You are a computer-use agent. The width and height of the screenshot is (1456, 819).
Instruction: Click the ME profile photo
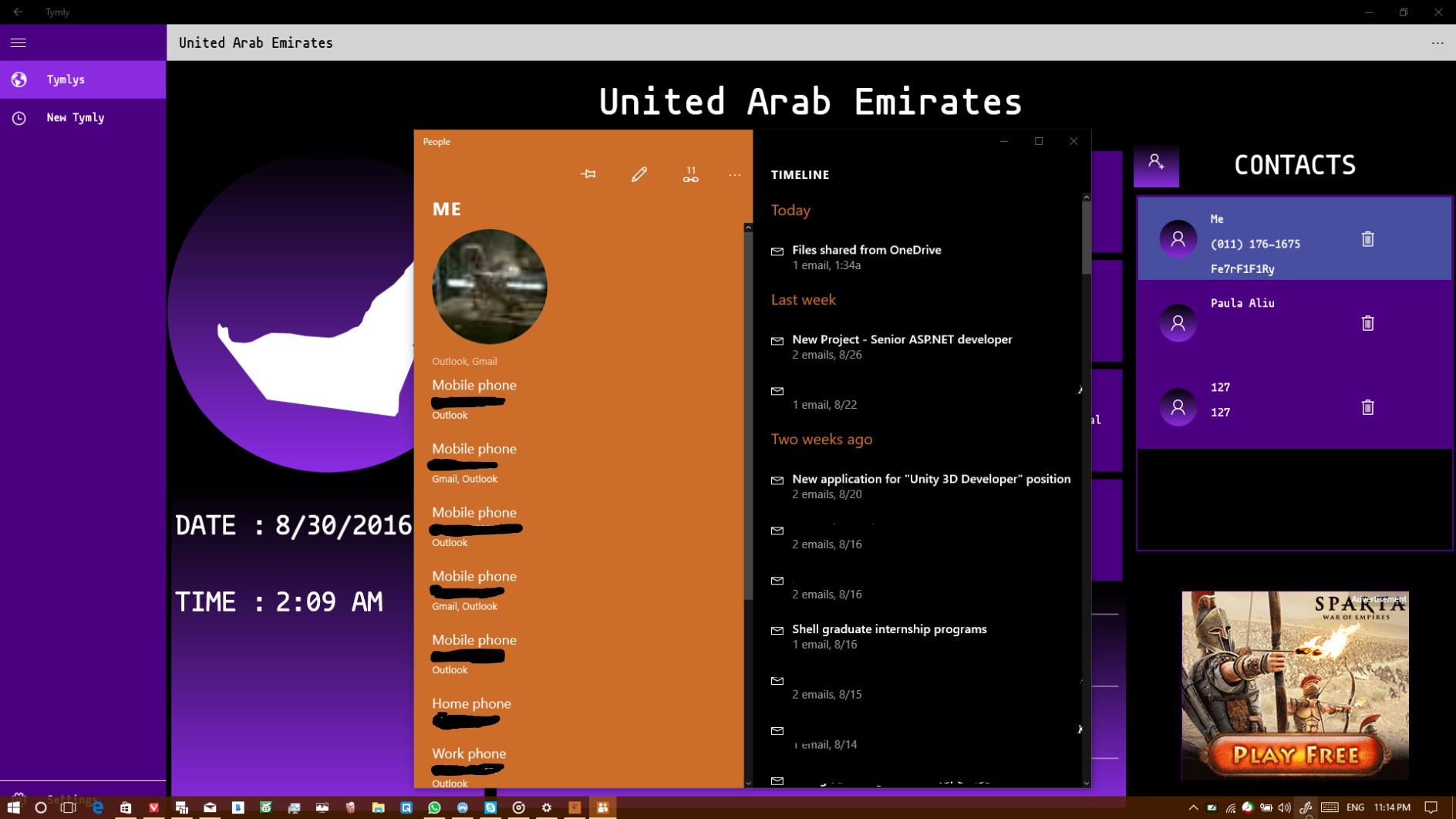point(490,286)
